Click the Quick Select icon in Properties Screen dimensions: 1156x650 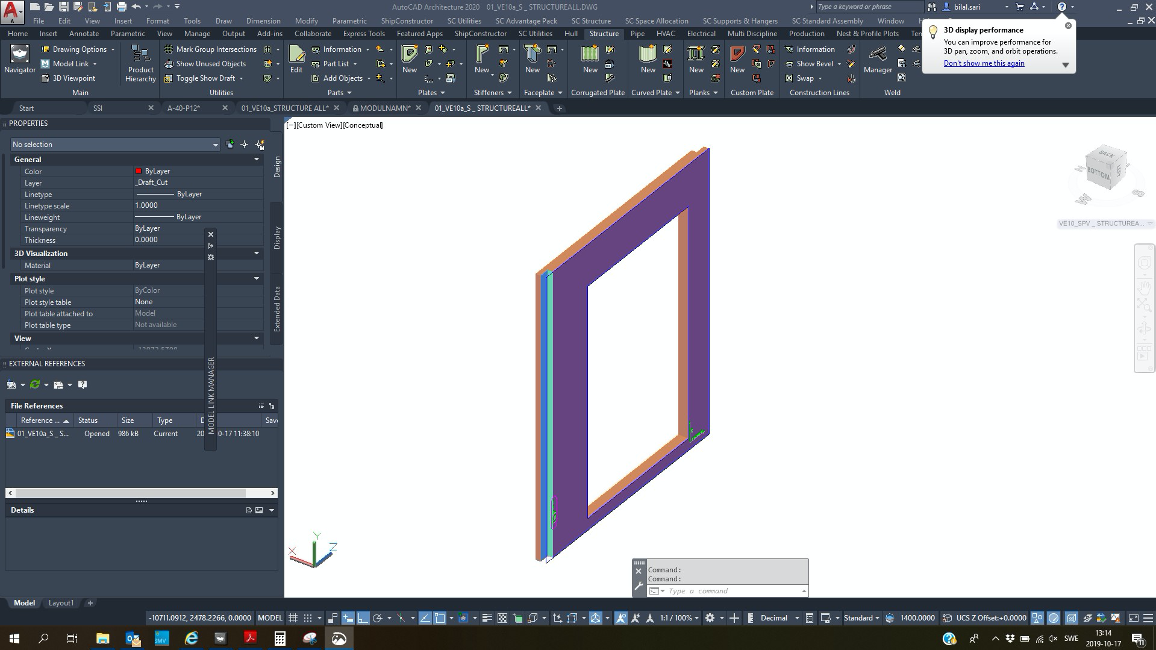point(260,144)
